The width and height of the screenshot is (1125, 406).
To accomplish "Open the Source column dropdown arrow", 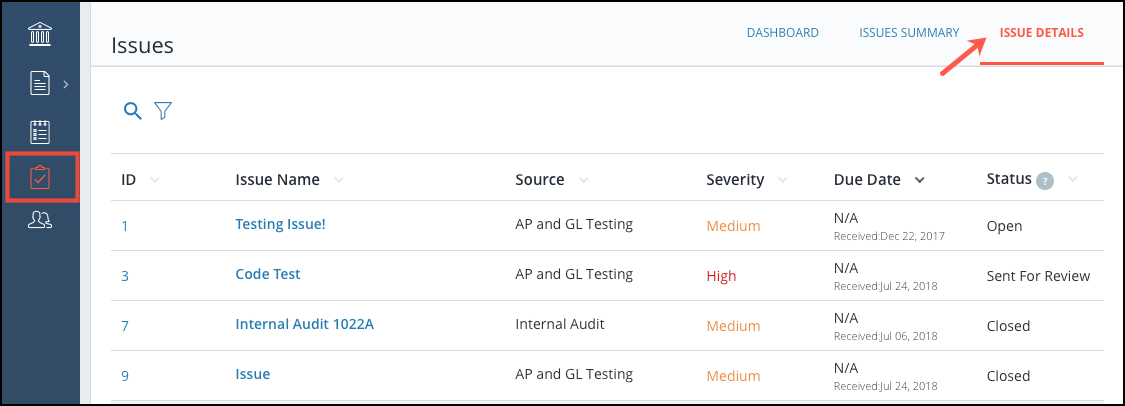I will click(x=584, y=180).
